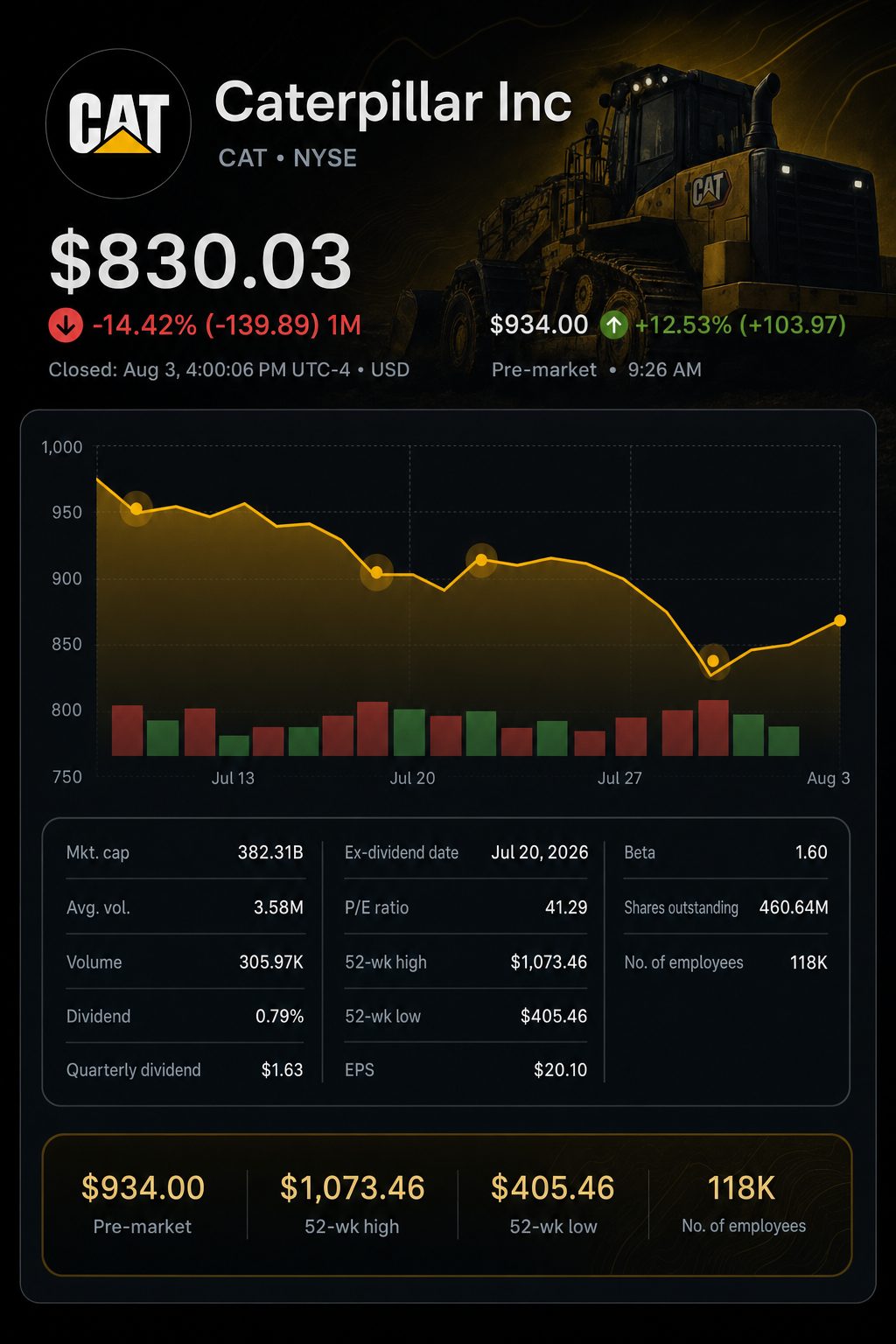Select the chart marker near Jul 20 at 900
The image size is (896, 1344).
click(376, 572)
